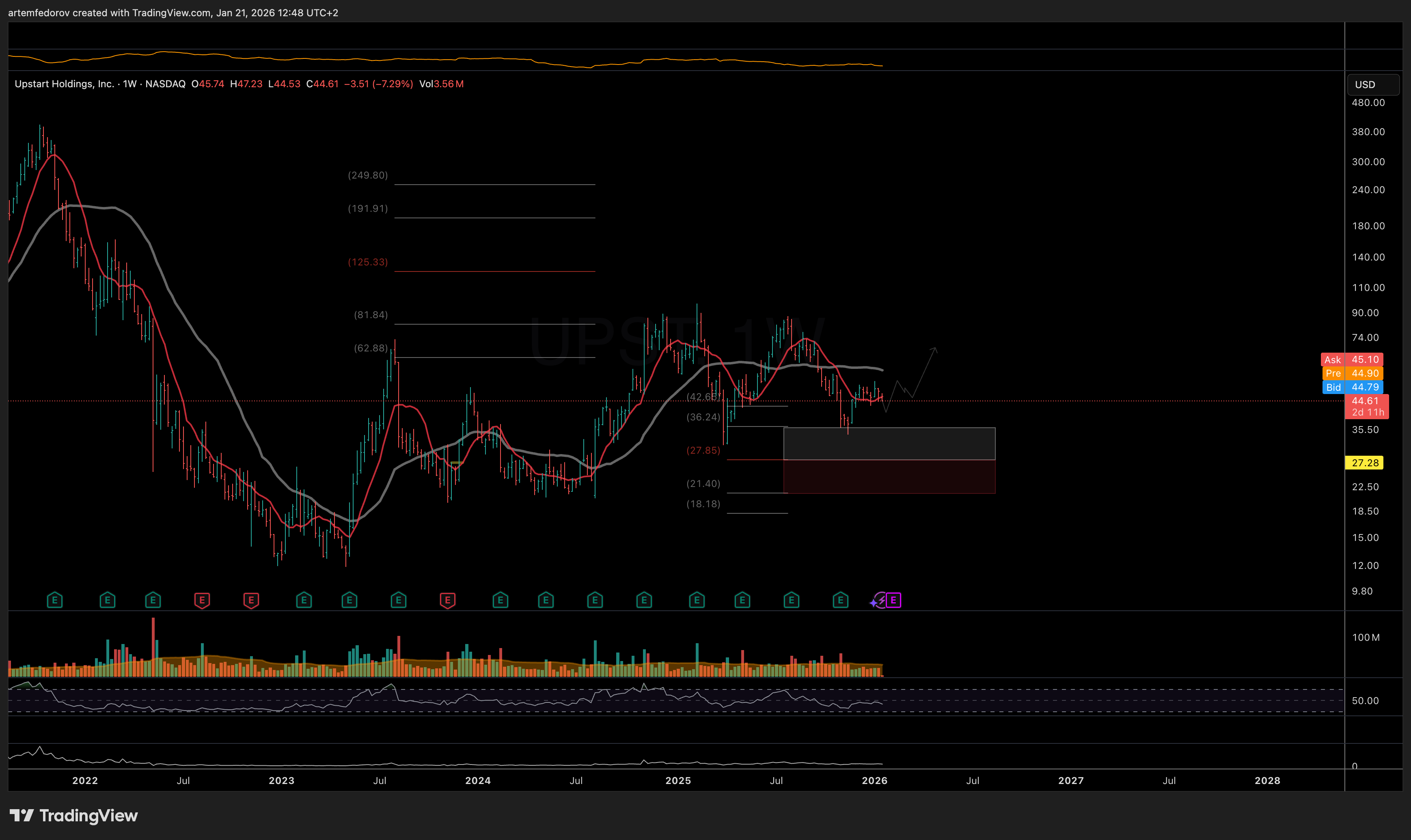The image size is (1411, 840).
Task: Click the 2026 label on time axis
Action: pyautogui.click(x=874, y=781)
